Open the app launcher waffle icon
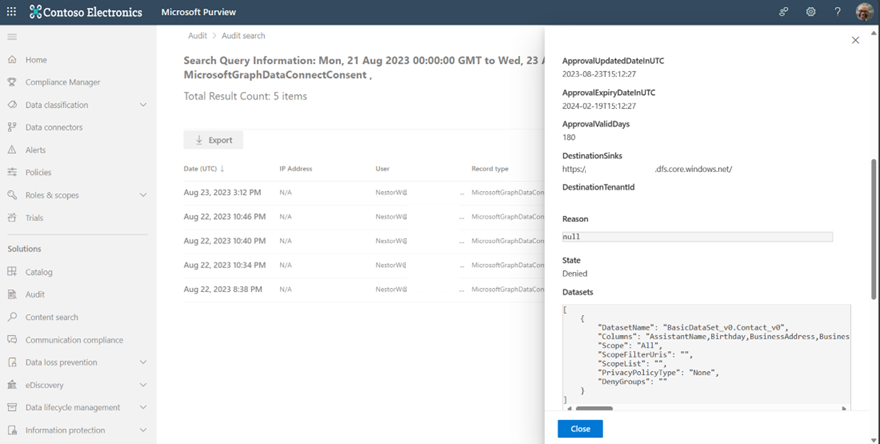Screen dimensions: 880x444 [x=11, y=11]
